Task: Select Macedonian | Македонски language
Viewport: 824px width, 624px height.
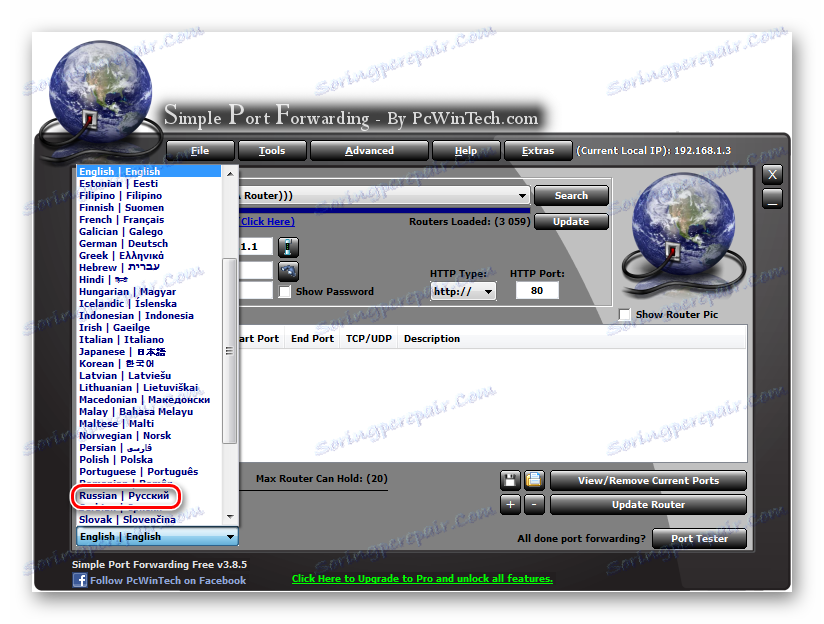Action: 149,400
